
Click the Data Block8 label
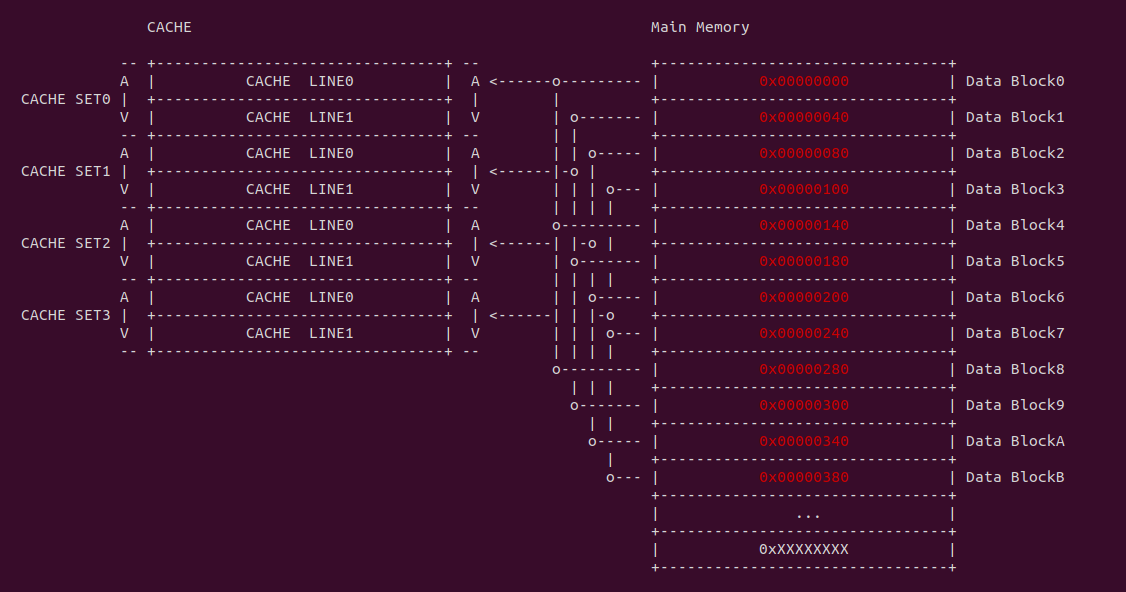(1015, 369)
